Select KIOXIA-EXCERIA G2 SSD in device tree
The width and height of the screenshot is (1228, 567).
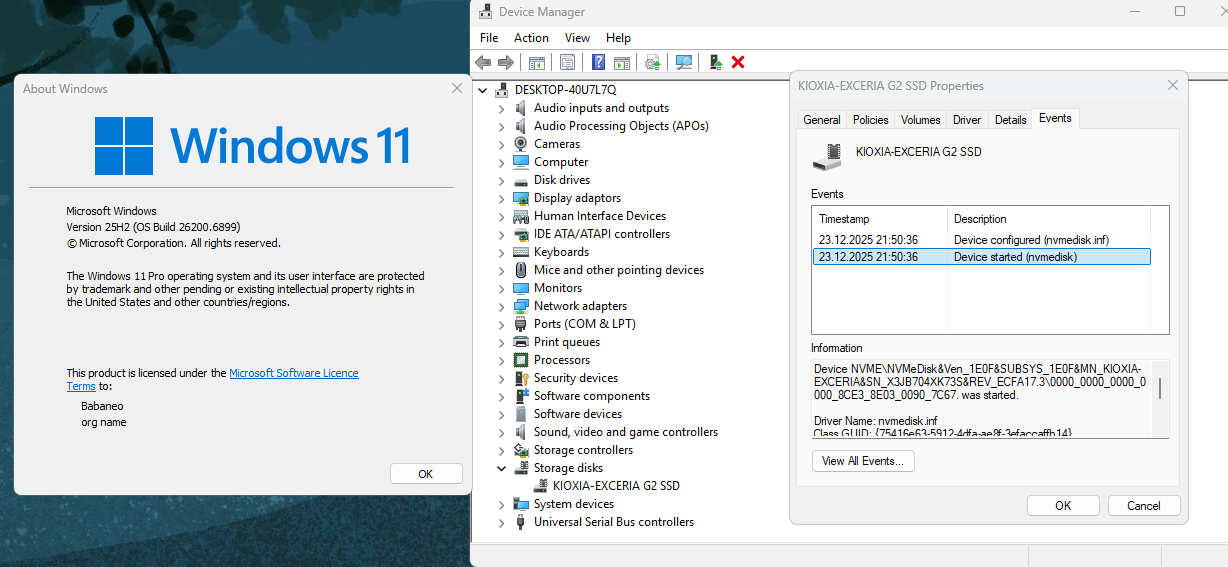tap(616, 486)
